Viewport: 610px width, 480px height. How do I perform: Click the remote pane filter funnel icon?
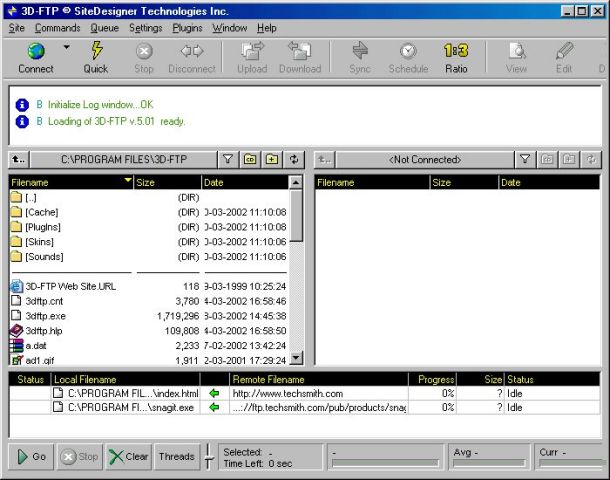(525, 159)
